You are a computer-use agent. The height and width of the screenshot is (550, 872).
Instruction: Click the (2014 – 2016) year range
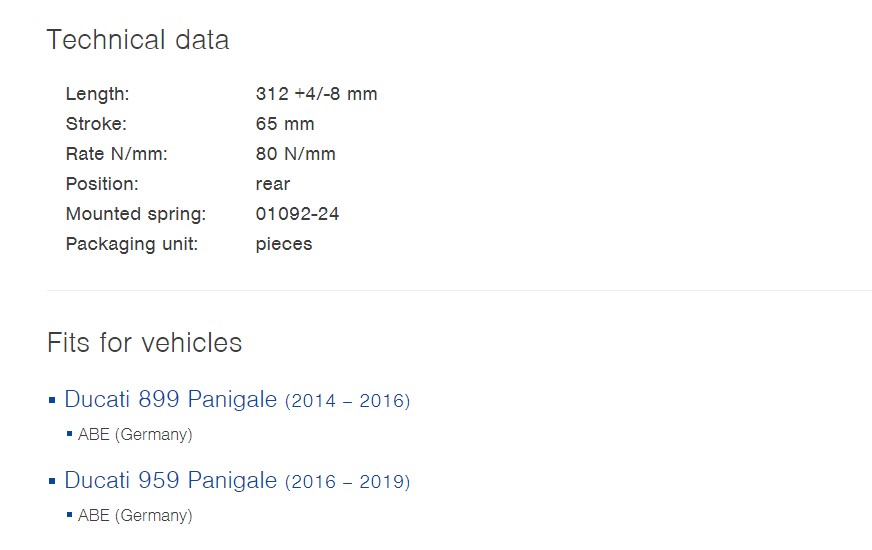coord(347,401)
